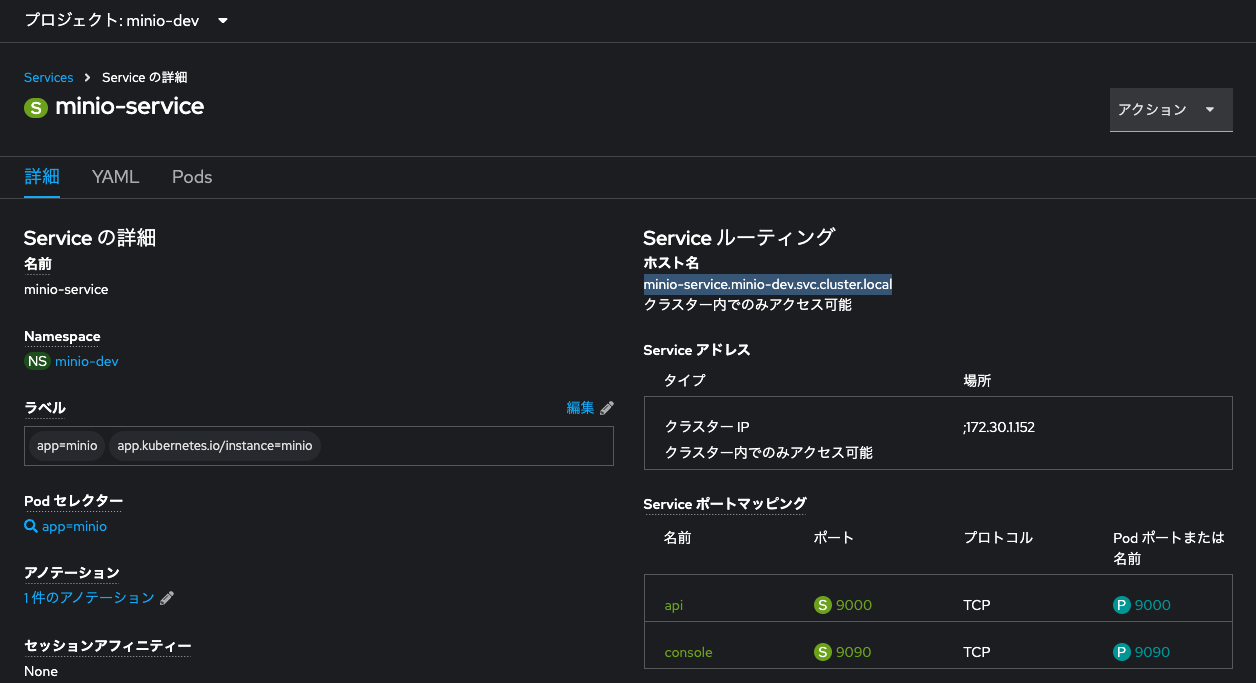This screenshot has width=1256, height=683.
Task: Open the project minio-dev dropdown
Action: (x=126, y=21)
